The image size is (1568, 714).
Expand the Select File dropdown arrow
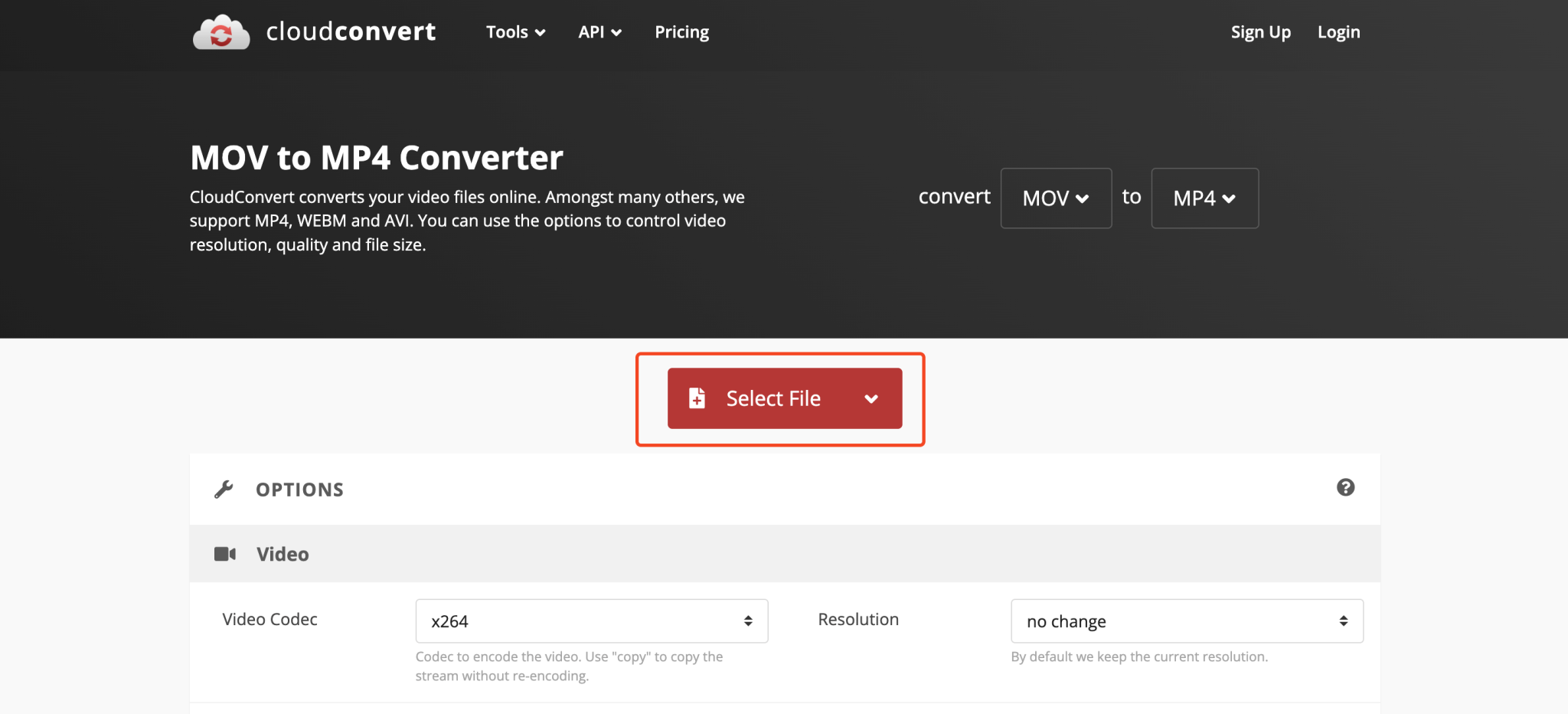click(871, 399)
